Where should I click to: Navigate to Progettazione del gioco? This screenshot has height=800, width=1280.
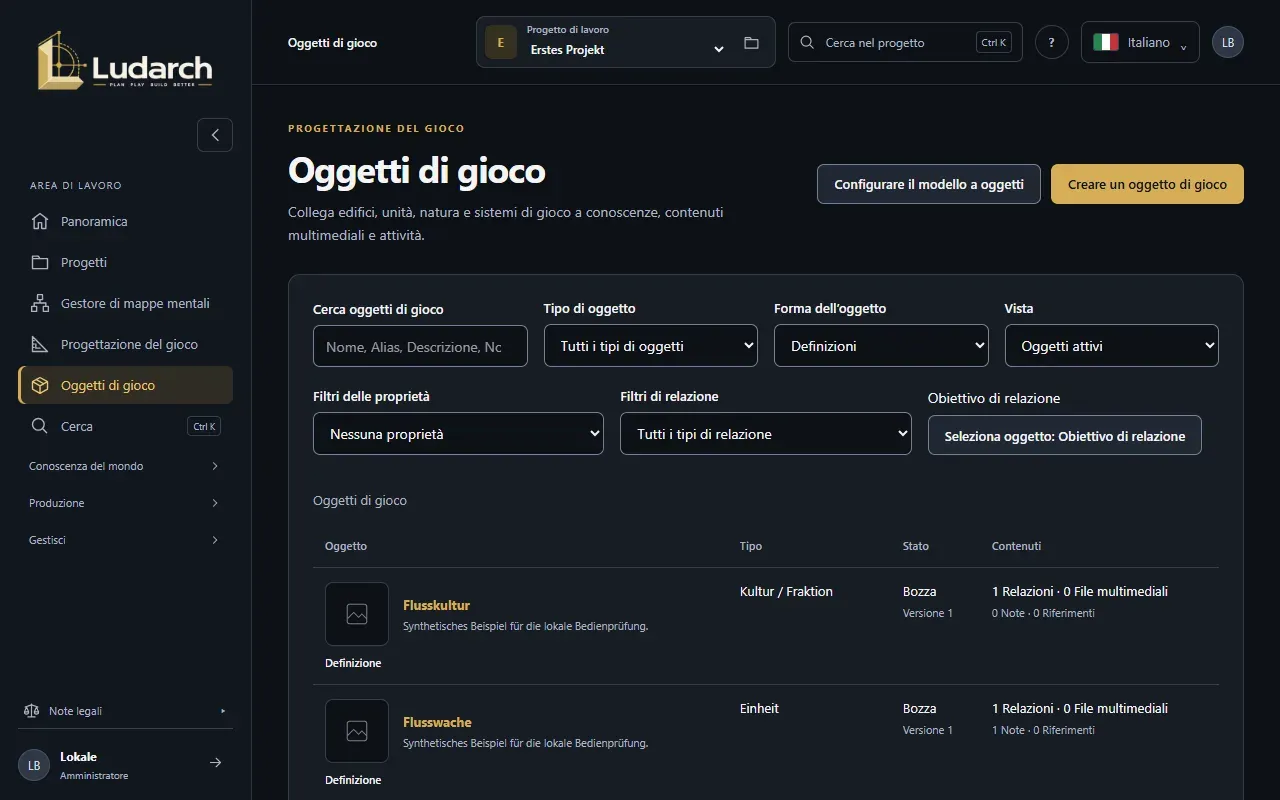[125, 344]
